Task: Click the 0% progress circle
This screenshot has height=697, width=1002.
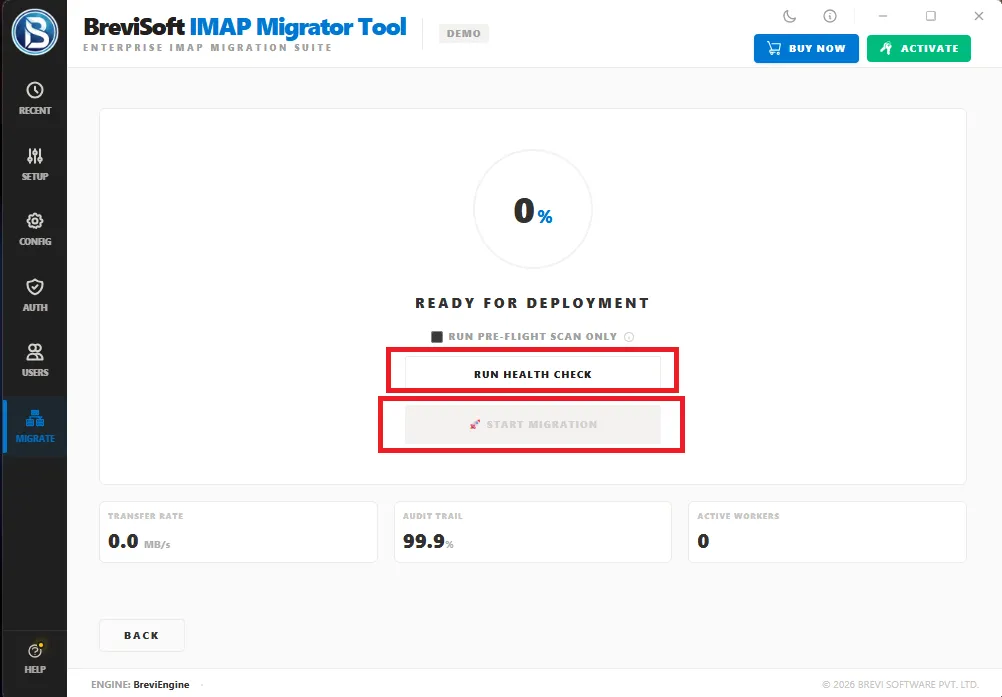Action: [x=532, y=210]
